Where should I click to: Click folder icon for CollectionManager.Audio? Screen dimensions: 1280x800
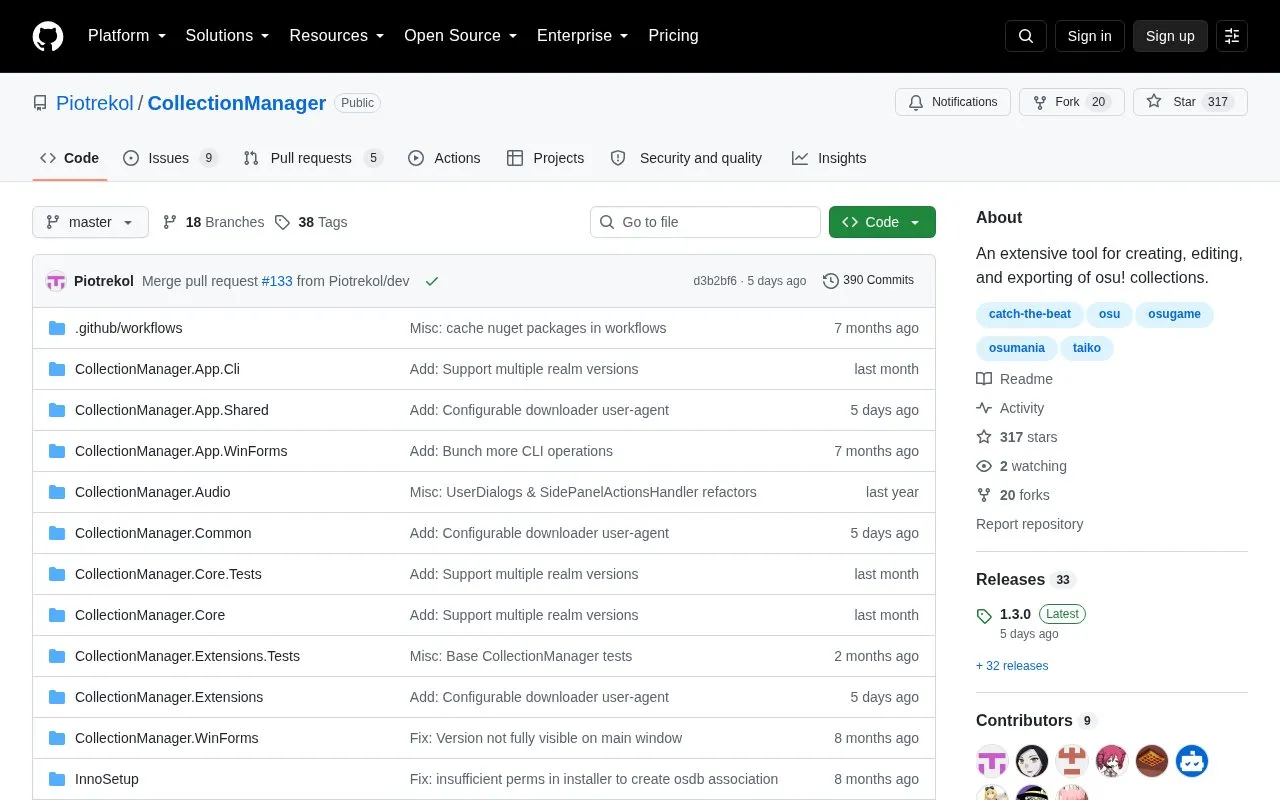tap(57, 492)
